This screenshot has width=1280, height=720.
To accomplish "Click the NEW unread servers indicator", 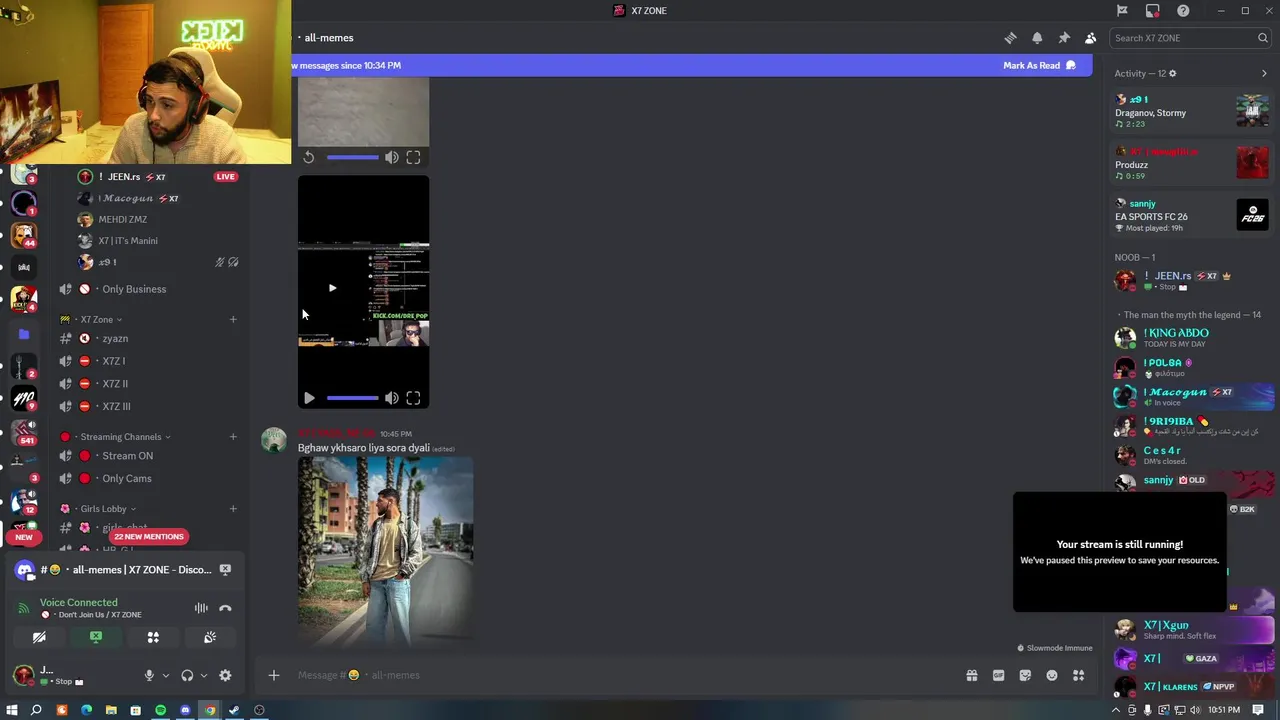I will coord(24,537).
